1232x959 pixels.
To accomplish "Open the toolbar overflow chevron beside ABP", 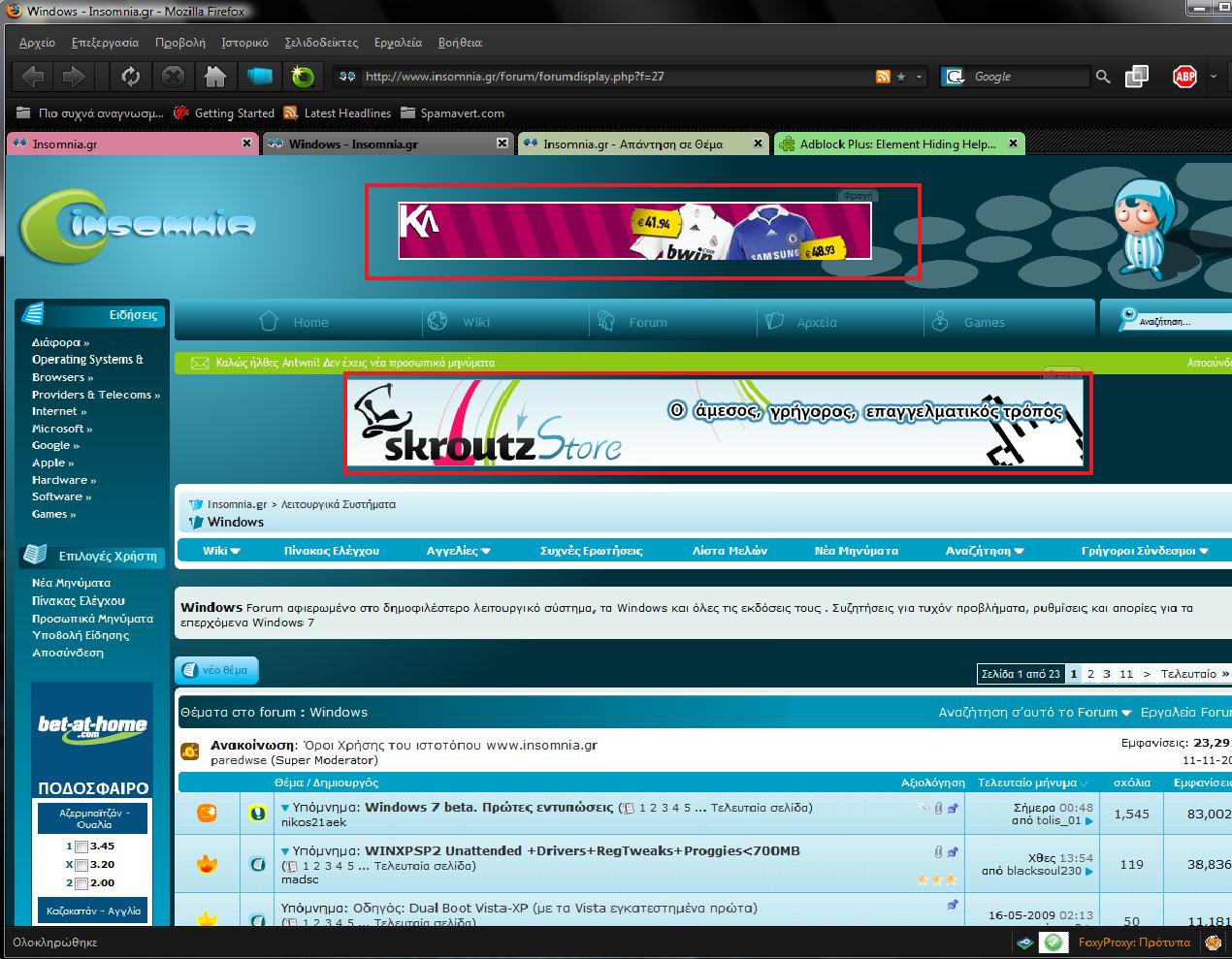I will [1213, 77].
